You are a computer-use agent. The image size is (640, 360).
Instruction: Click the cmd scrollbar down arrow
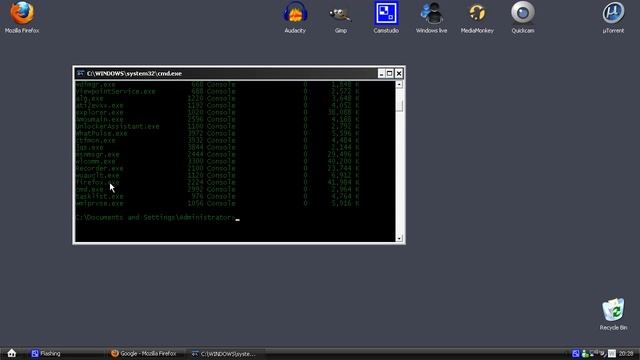[399, 238]
